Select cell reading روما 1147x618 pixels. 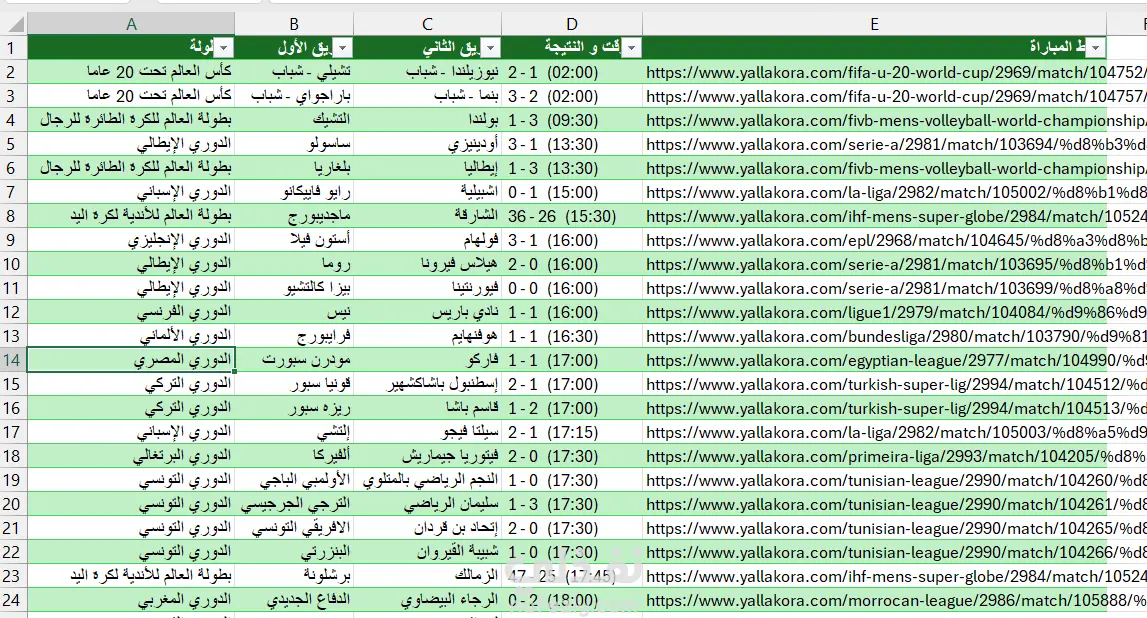[294, 264]
